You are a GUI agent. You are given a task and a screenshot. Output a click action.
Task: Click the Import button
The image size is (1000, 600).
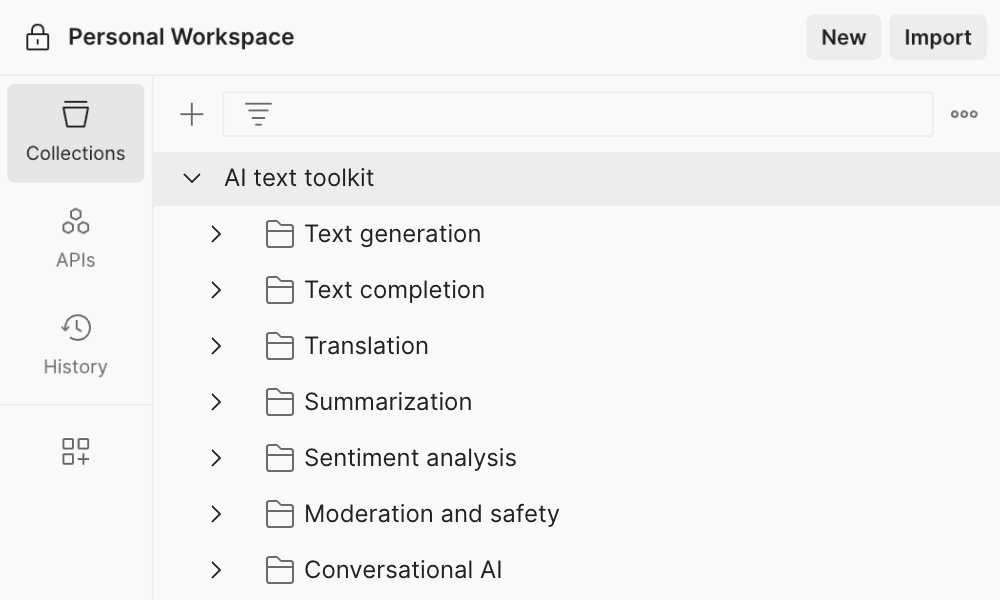click(937, 38)
